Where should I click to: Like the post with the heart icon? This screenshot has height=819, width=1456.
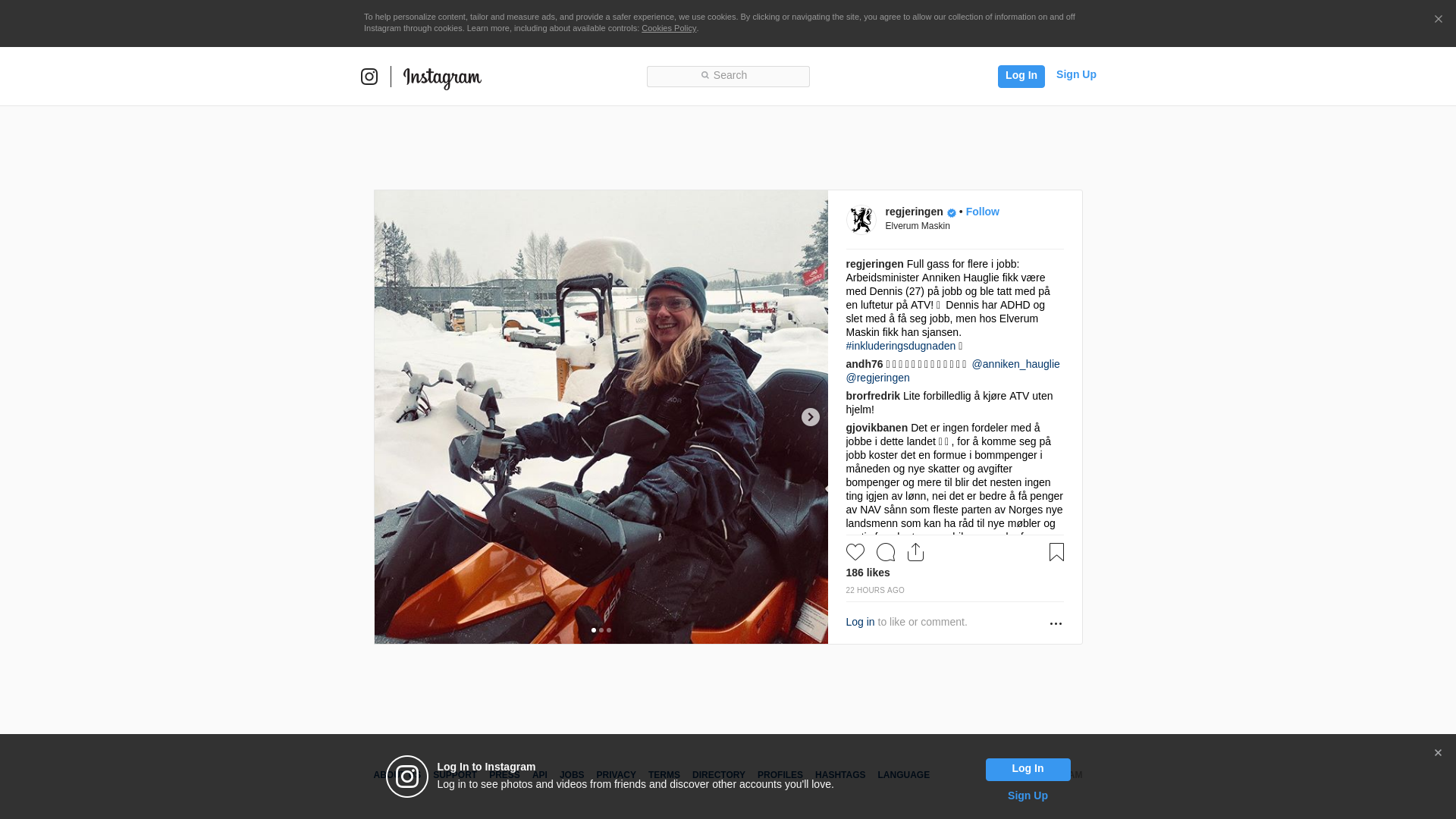point(855,552)
